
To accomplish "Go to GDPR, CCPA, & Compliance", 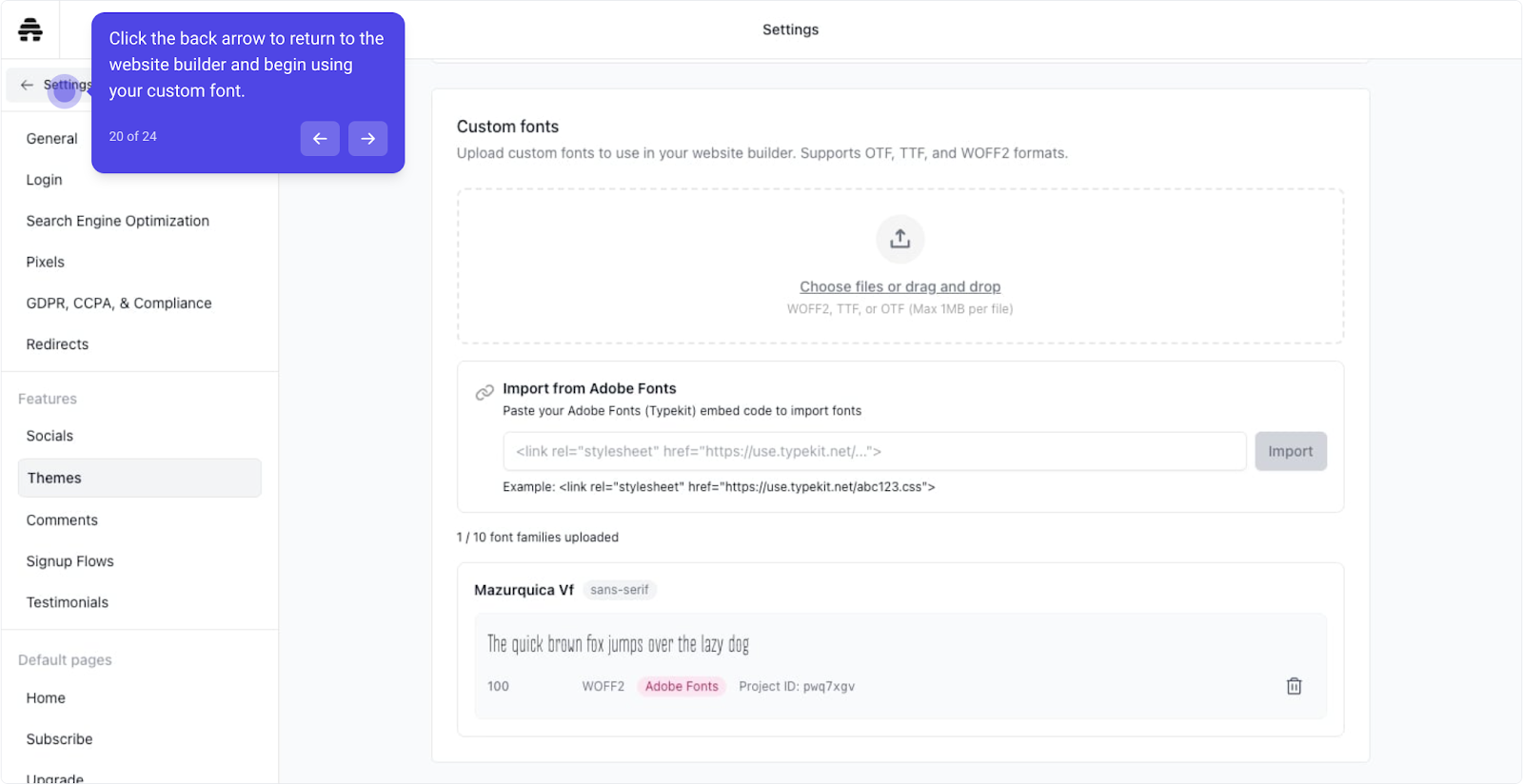I will (119, 304).
